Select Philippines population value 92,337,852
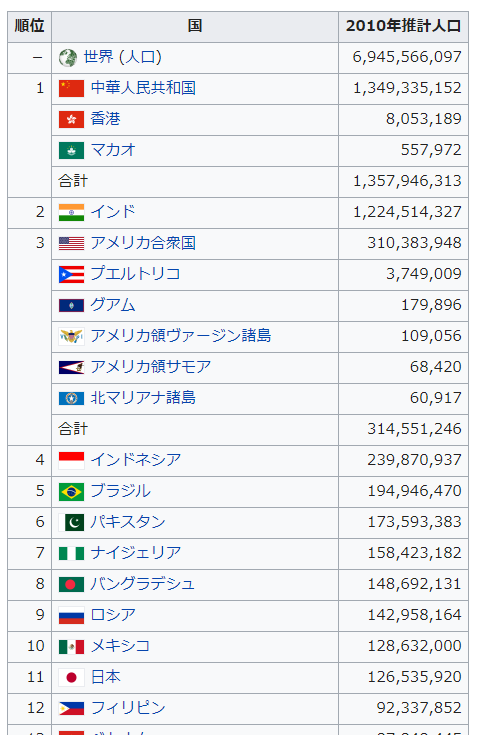 [x=419, y=708]
